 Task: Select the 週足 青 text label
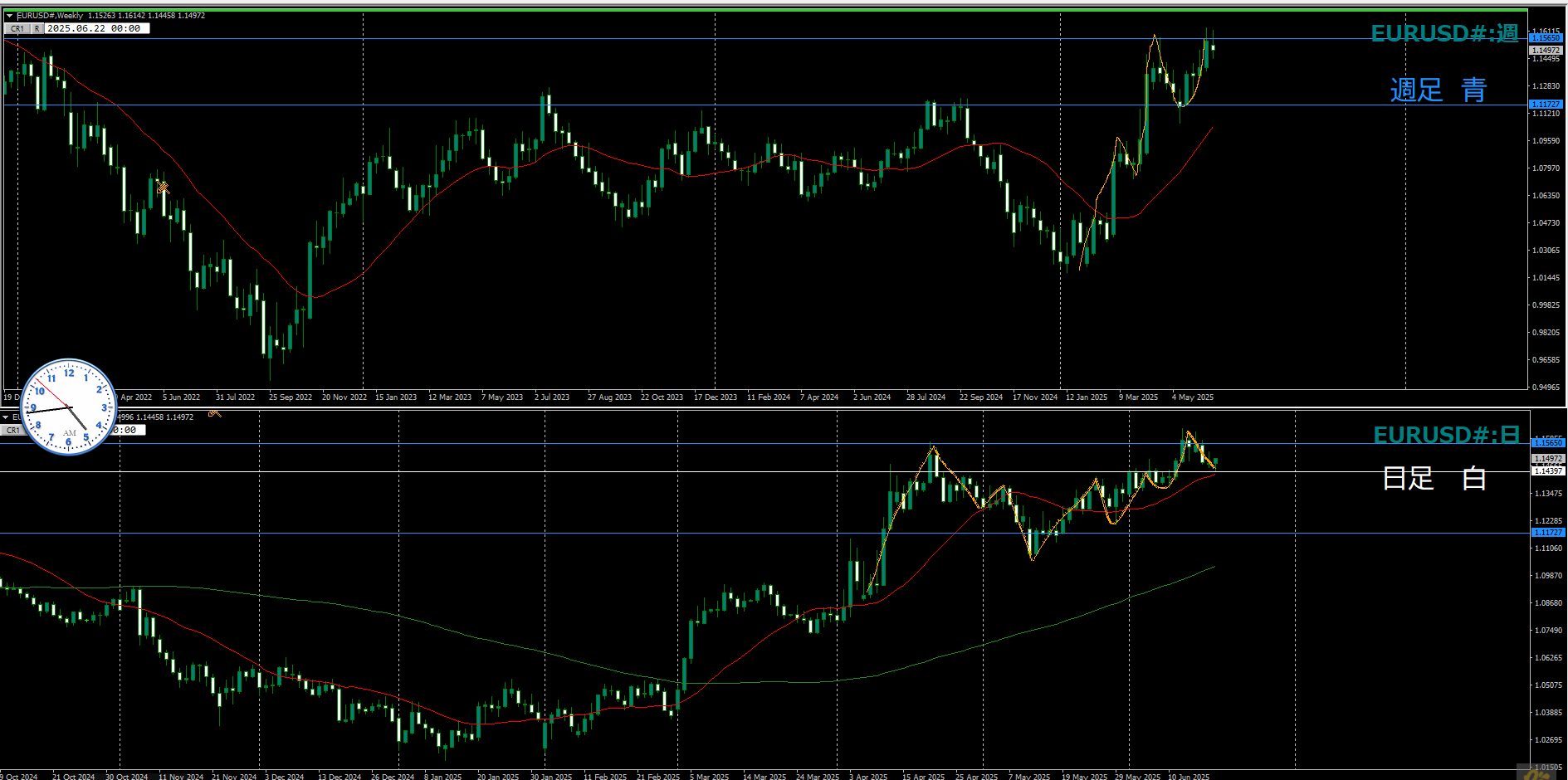click(1439, 90)
